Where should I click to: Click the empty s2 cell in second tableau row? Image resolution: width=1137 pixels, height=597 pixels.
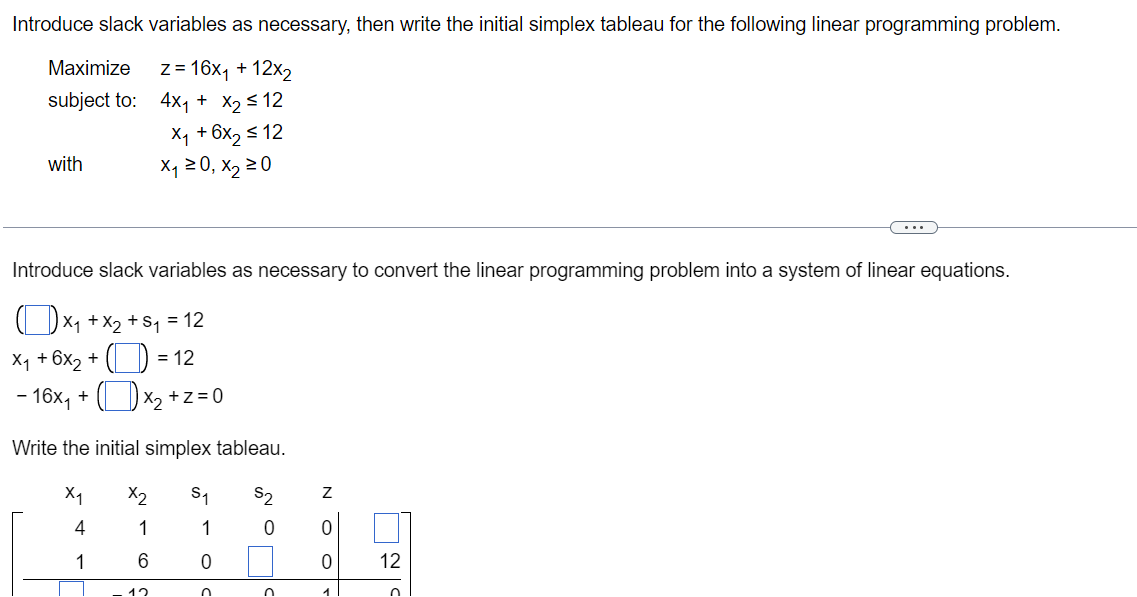pyautogui.click(x=261, y=561)
